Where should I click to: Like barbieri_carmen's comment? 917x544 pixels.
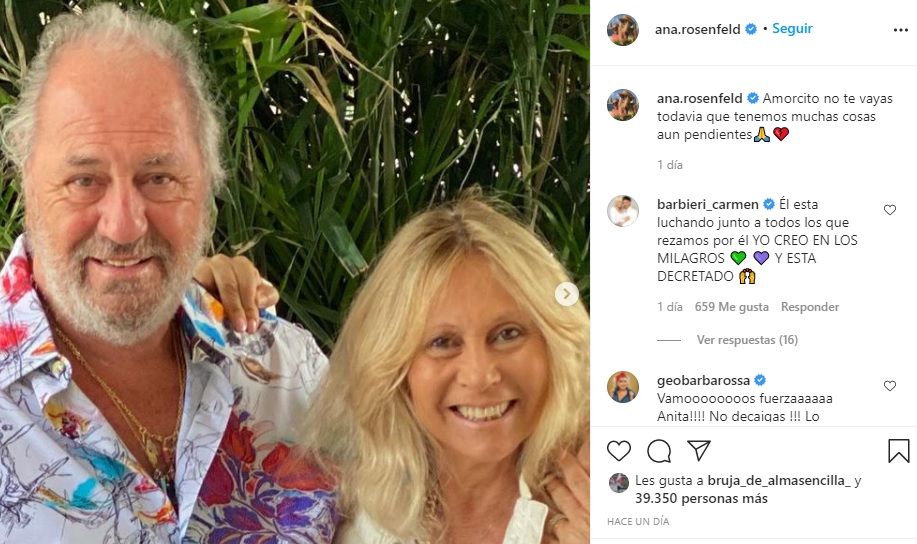pyautogui.click(x=890, y=209)
